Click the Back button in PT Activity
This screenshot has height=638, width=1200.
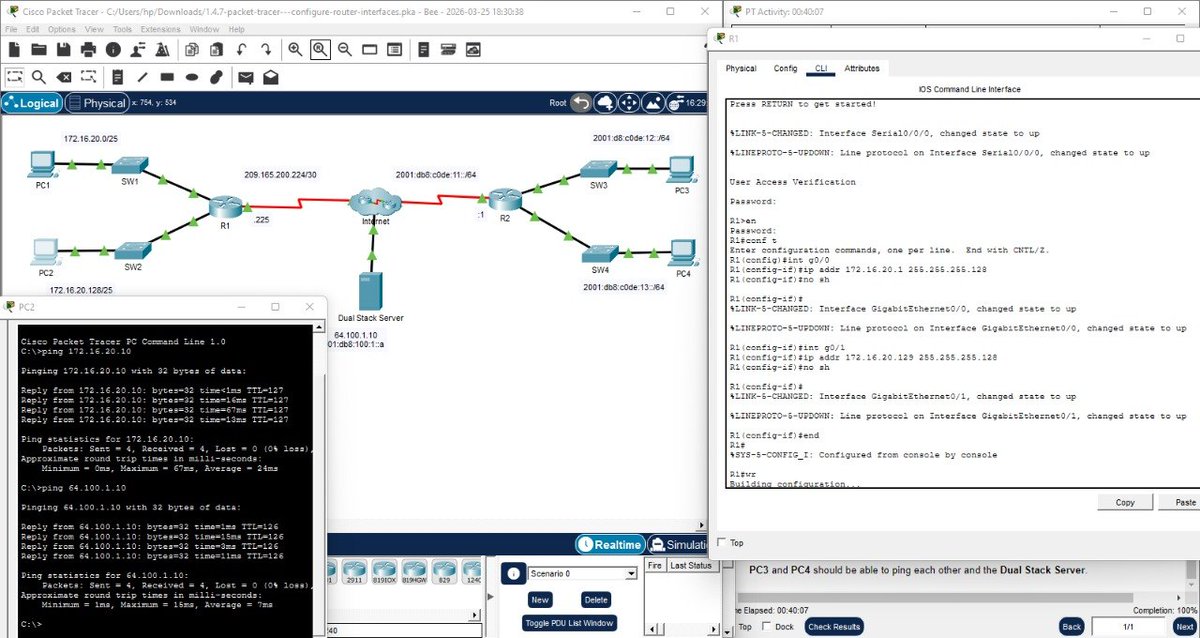pos(1072,627)
